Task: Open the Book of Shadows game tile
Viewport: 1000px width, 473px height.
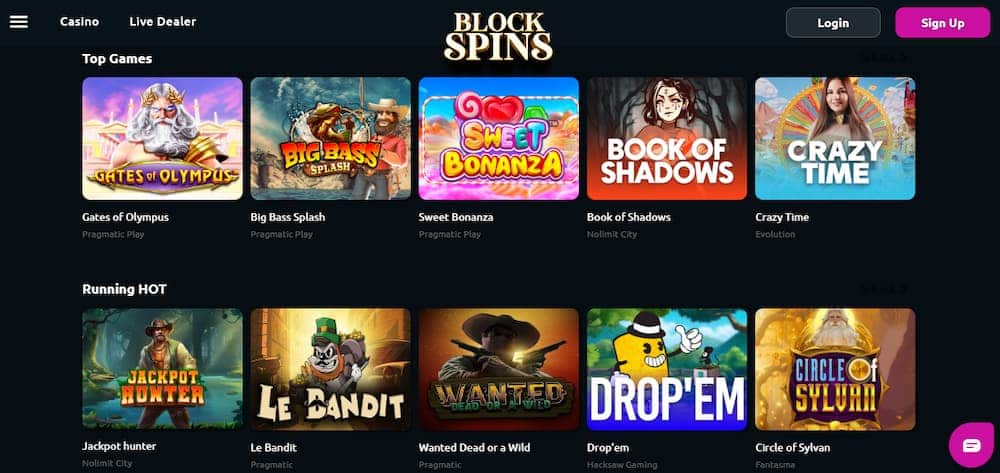Action: click(667, 138)
